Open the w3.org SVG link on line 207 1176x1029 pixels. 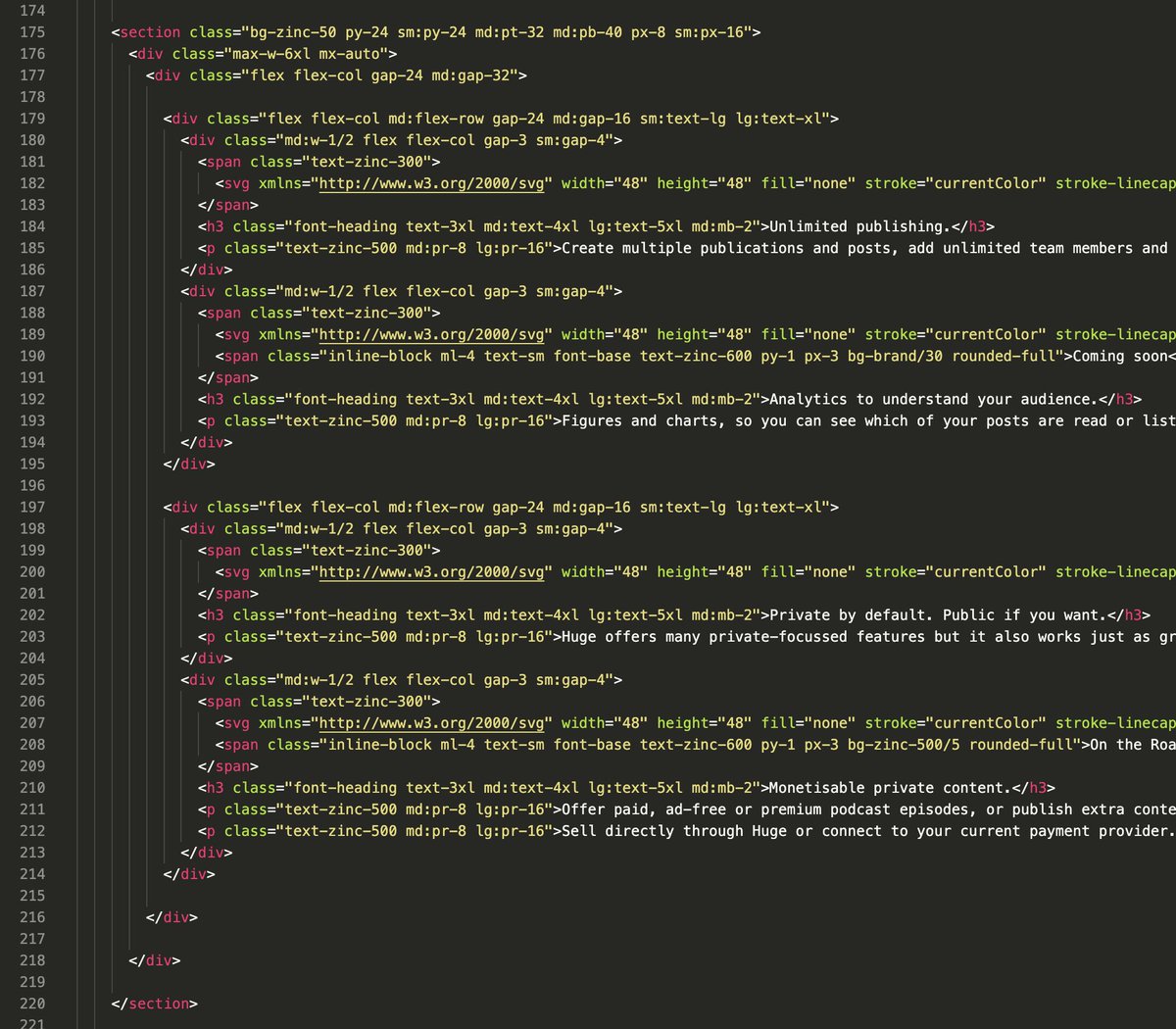(x=432, y=723)
